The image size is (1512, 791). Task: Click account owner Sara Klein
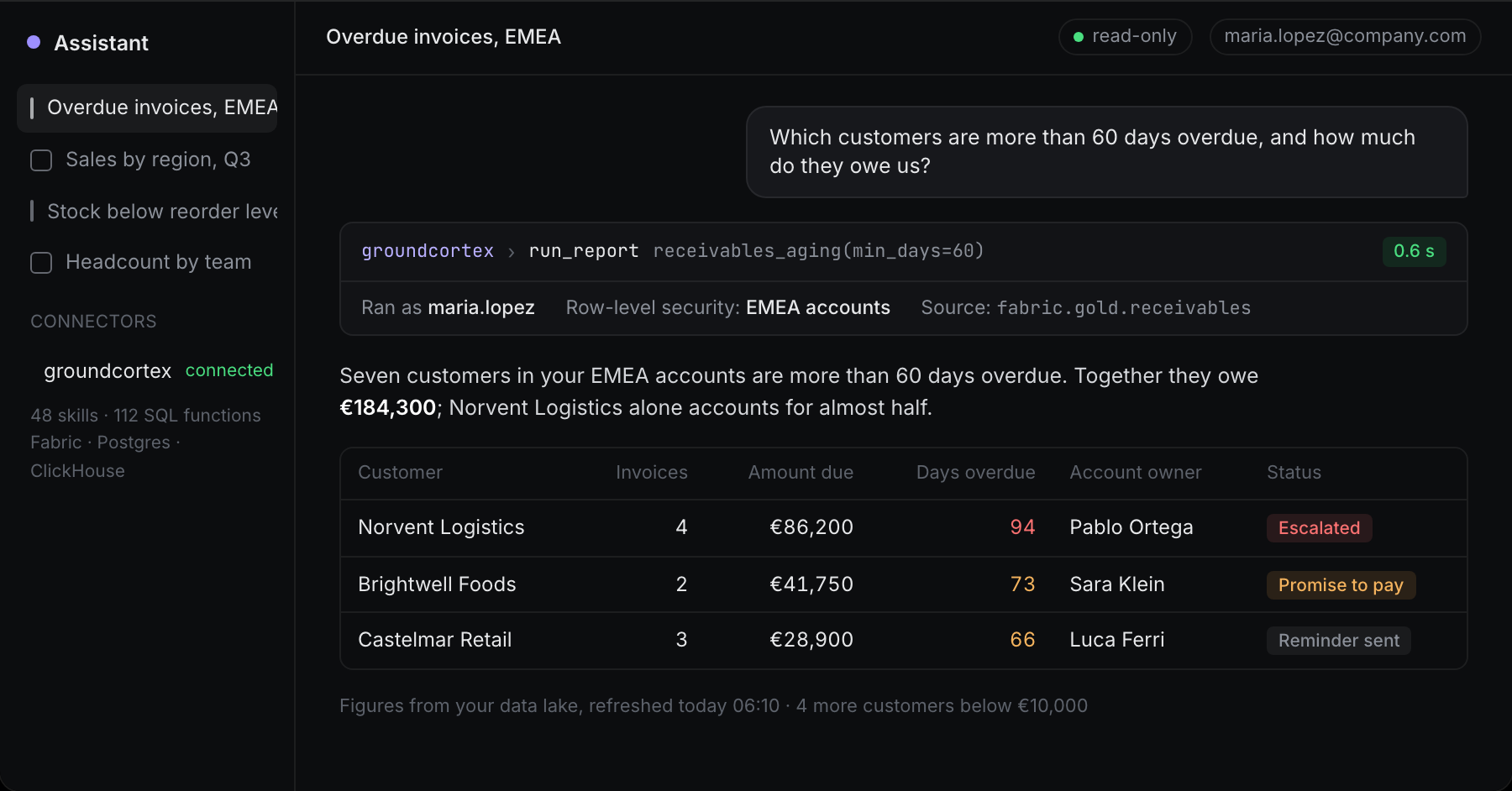coord(1116,584)
